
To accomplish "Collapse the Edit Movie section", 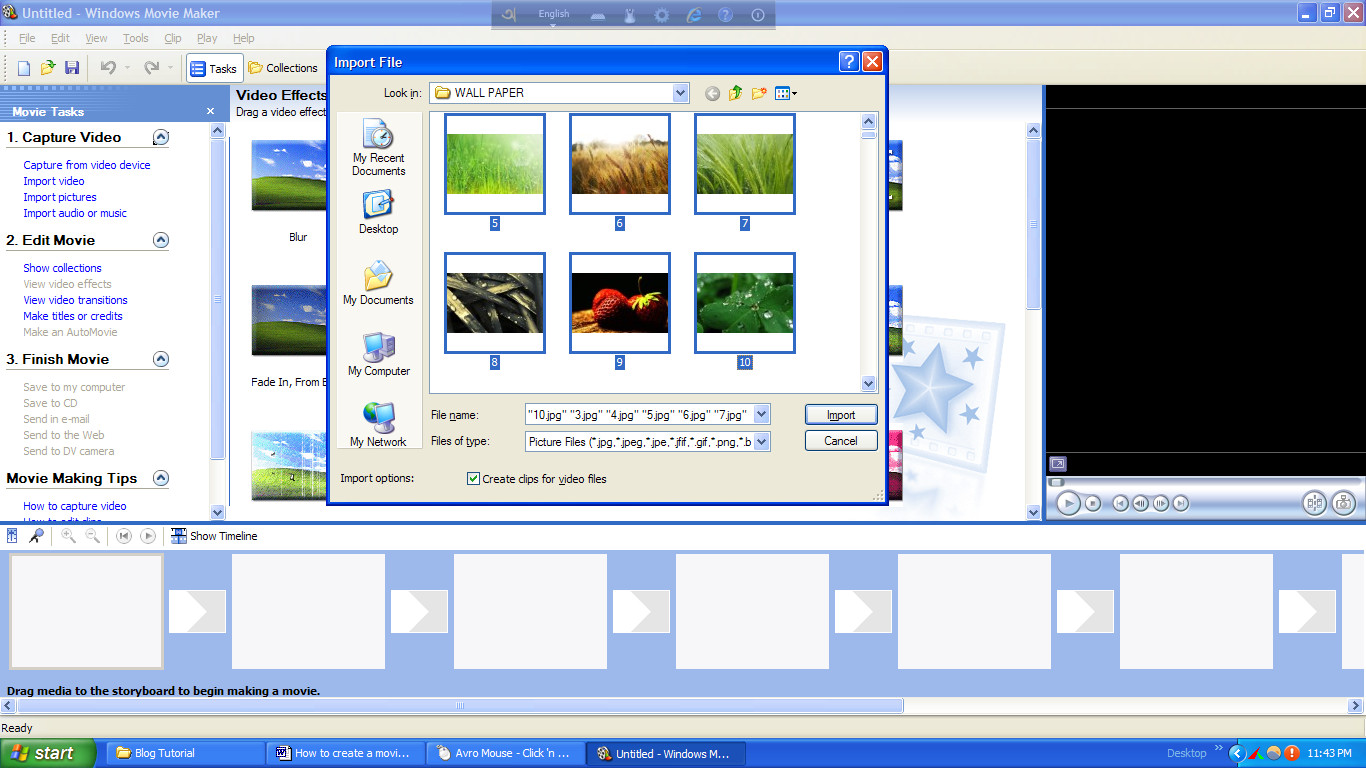I will click(161, 240).
